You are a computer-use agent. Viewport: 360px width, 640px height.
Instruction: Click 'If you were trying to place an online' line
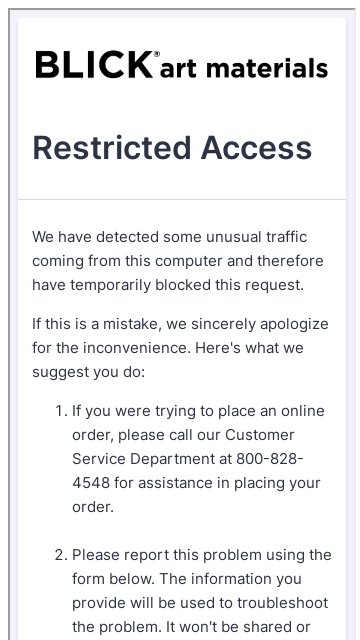tap(198, 411)
